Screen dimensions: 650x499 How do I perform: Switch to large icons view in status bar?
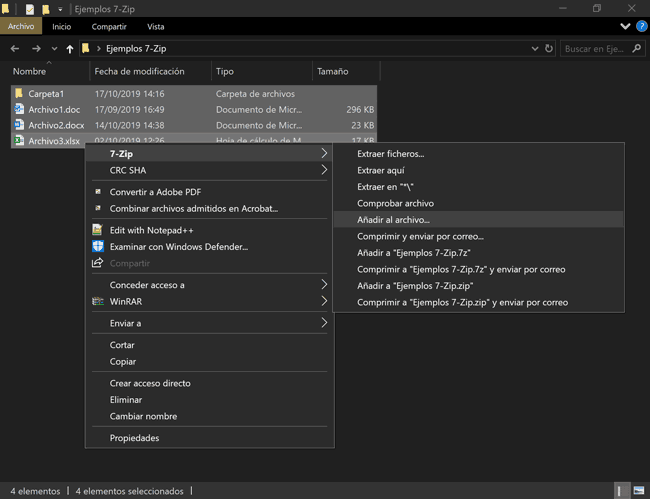pyautogui.click(x=639, y=491)
